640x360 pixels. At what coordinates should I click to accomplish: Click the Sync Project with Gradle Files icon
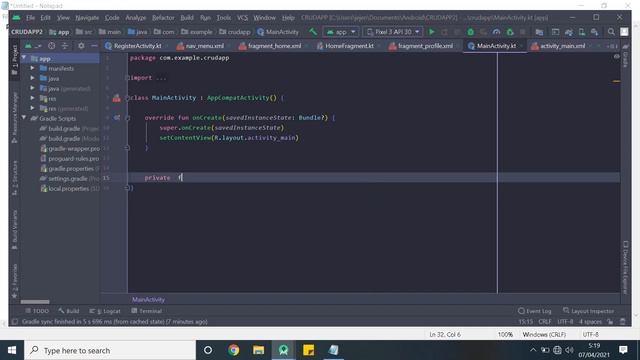(569, 31)
